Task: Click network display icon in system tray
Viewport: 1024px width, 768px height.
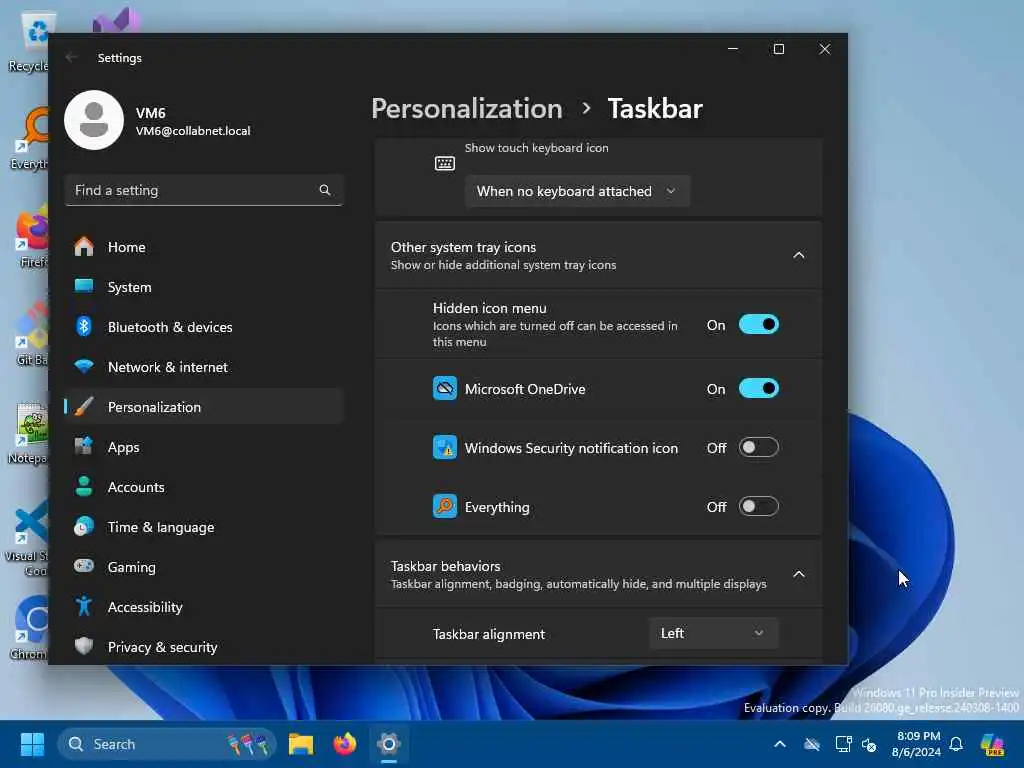Action: coord(843,744)
